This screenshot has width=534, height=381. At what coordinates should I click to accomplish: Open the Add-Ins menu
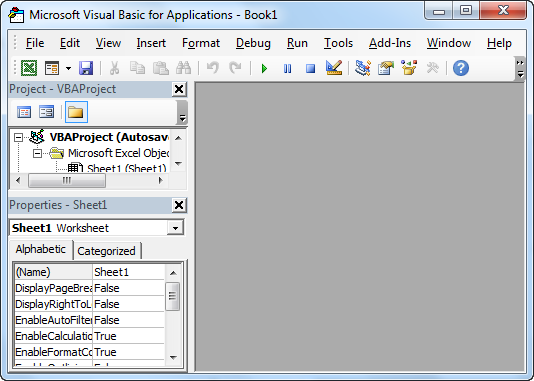[x=390, y=43]
